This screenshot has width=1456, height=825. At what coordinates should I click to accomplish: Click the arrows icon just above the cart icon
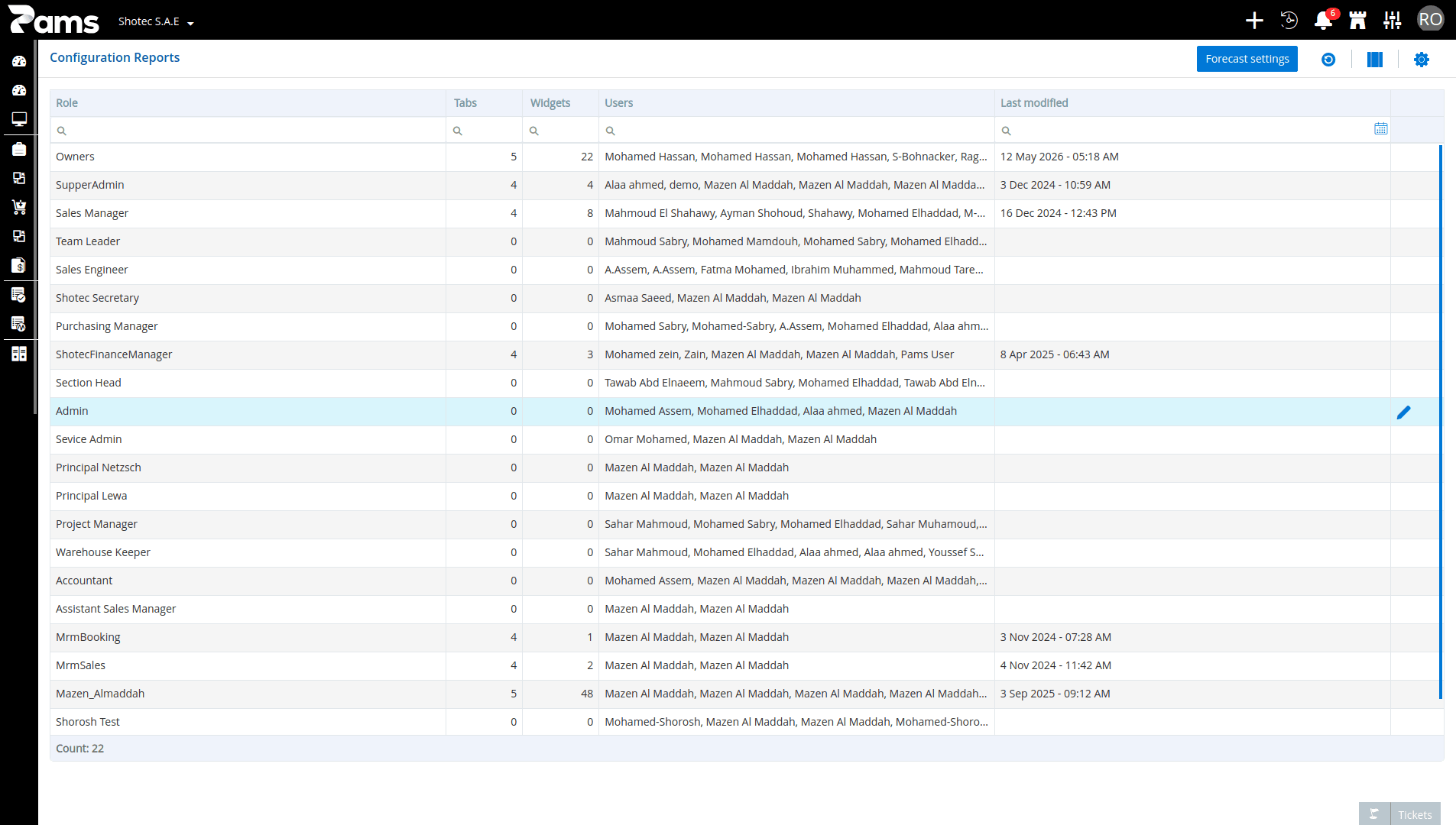click(19, 178)
